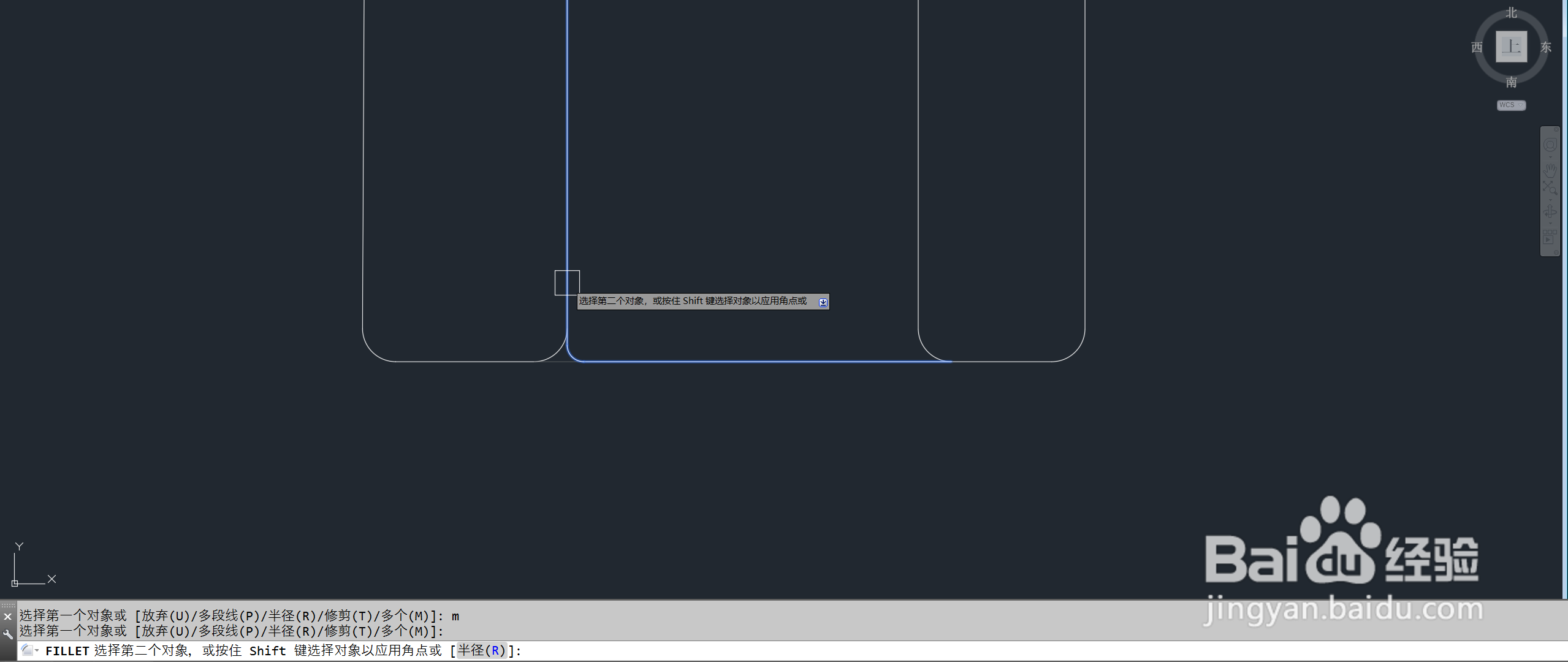This screenshot has height=662, width=1568.
Task: Close the command line window
Action: click(7, 617)
